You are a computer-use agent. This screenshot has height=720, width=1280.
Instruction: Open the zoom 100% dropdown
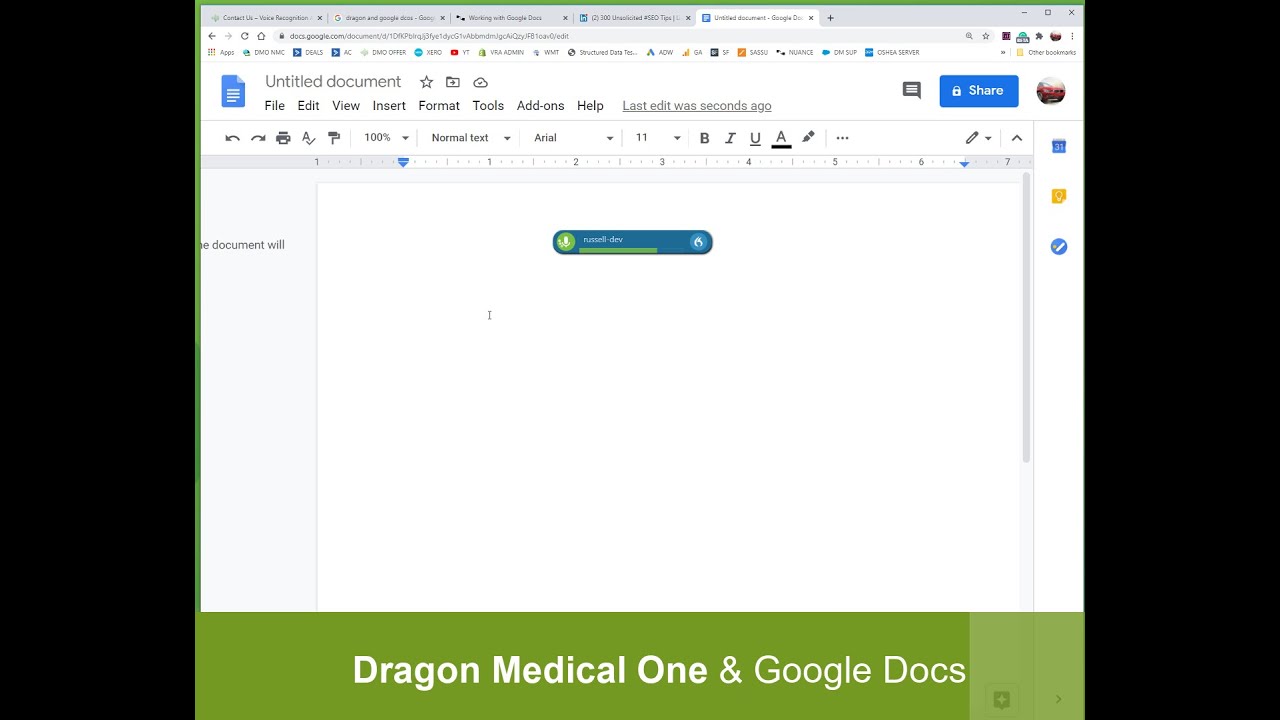click(386, 138)
